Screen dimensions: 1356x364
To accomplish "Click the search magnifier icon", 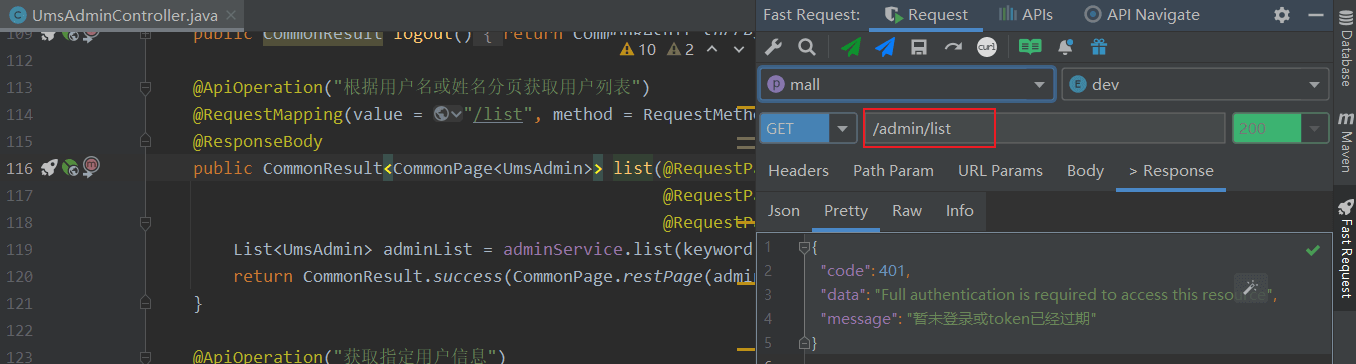I will click(x=806, y=47).
